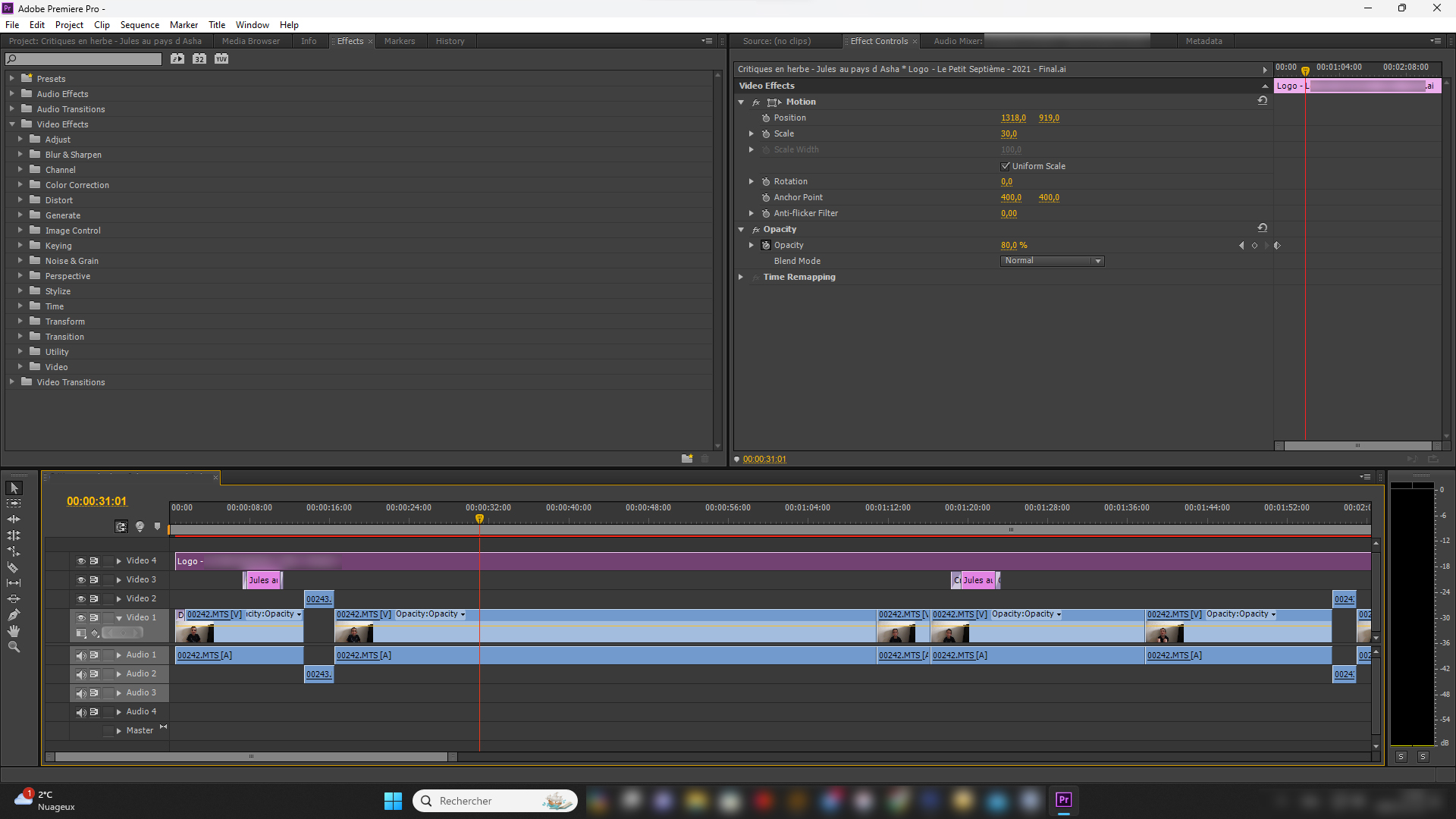Toggle Scale animation stopwatch
1456x819 pixels.
click(766, 133)
